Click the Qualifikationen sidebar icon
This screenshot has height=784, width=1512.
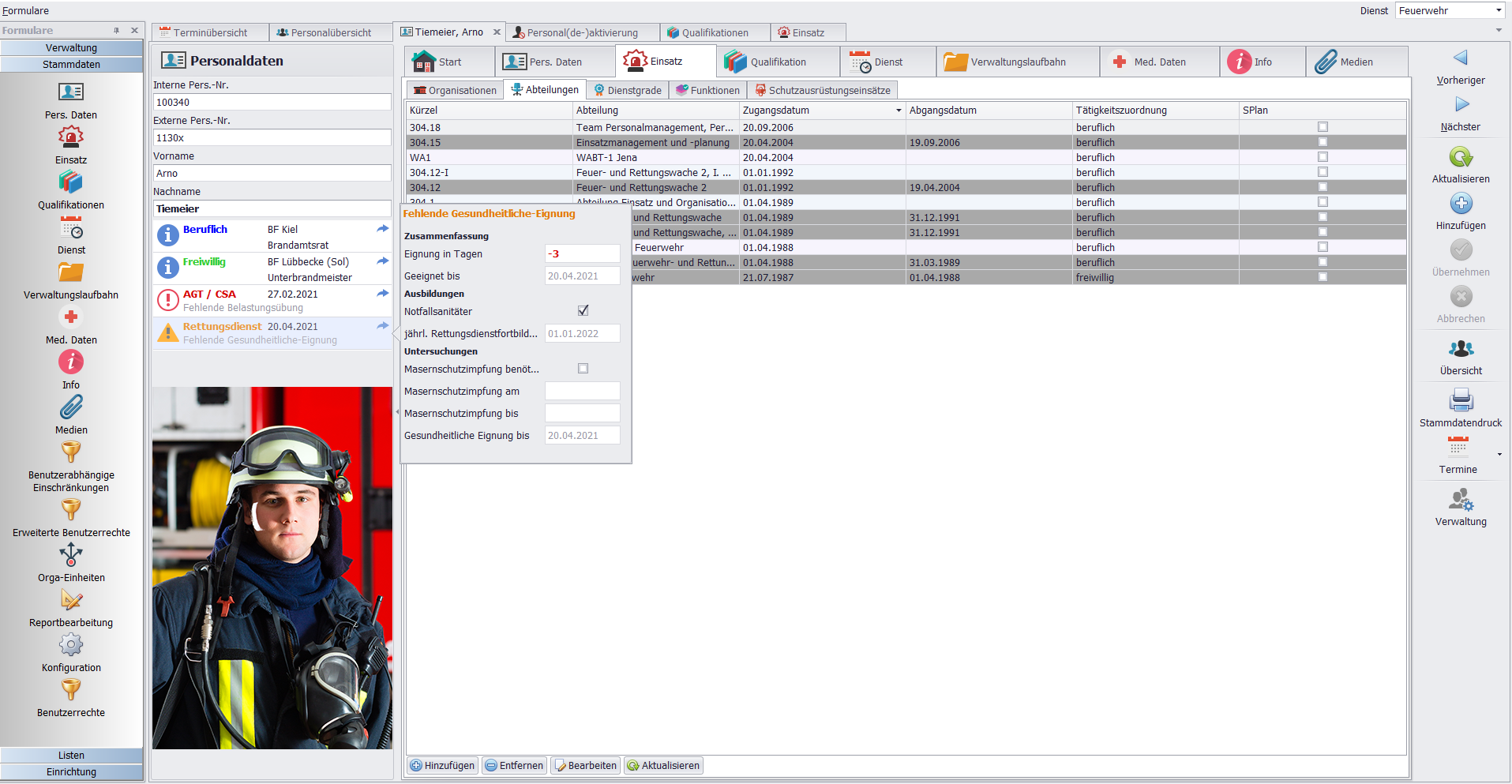(70, 183)
